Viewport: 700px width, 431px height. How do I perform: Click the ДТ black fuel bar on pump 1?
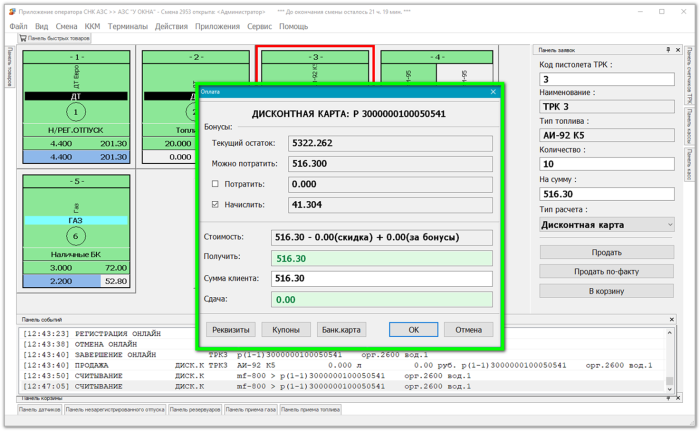point(76,96)
